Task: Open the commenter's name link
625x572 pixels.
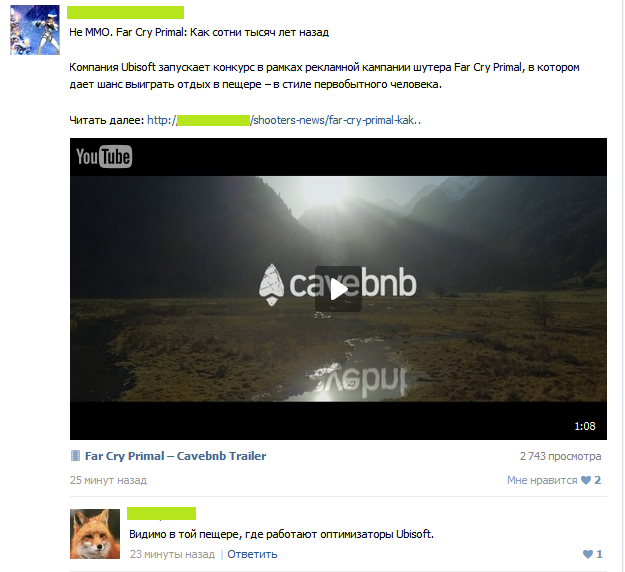Action: (161, 513)
